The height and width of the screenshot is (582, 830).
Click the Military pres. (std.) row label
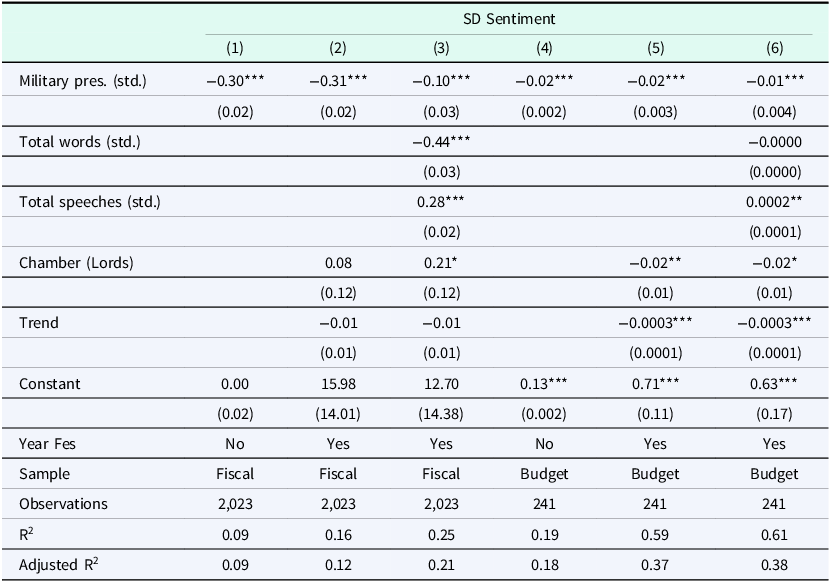click(x=83, y=81)
